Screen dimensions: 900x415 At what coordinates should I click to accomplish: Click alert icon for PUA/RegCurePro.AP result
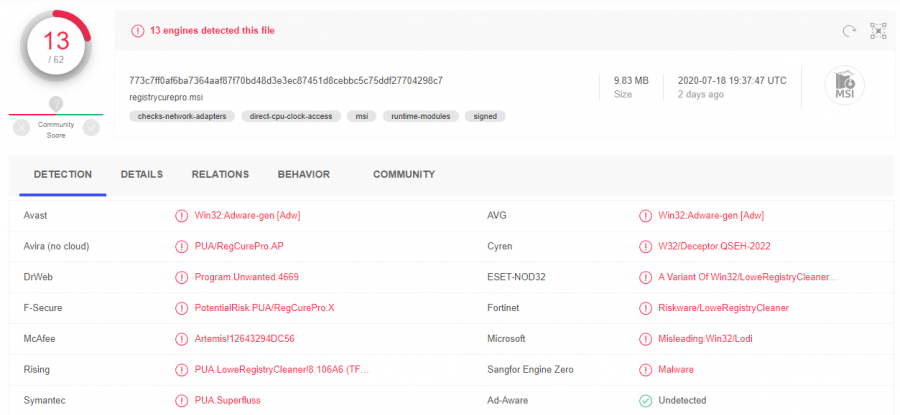point(181,246)
